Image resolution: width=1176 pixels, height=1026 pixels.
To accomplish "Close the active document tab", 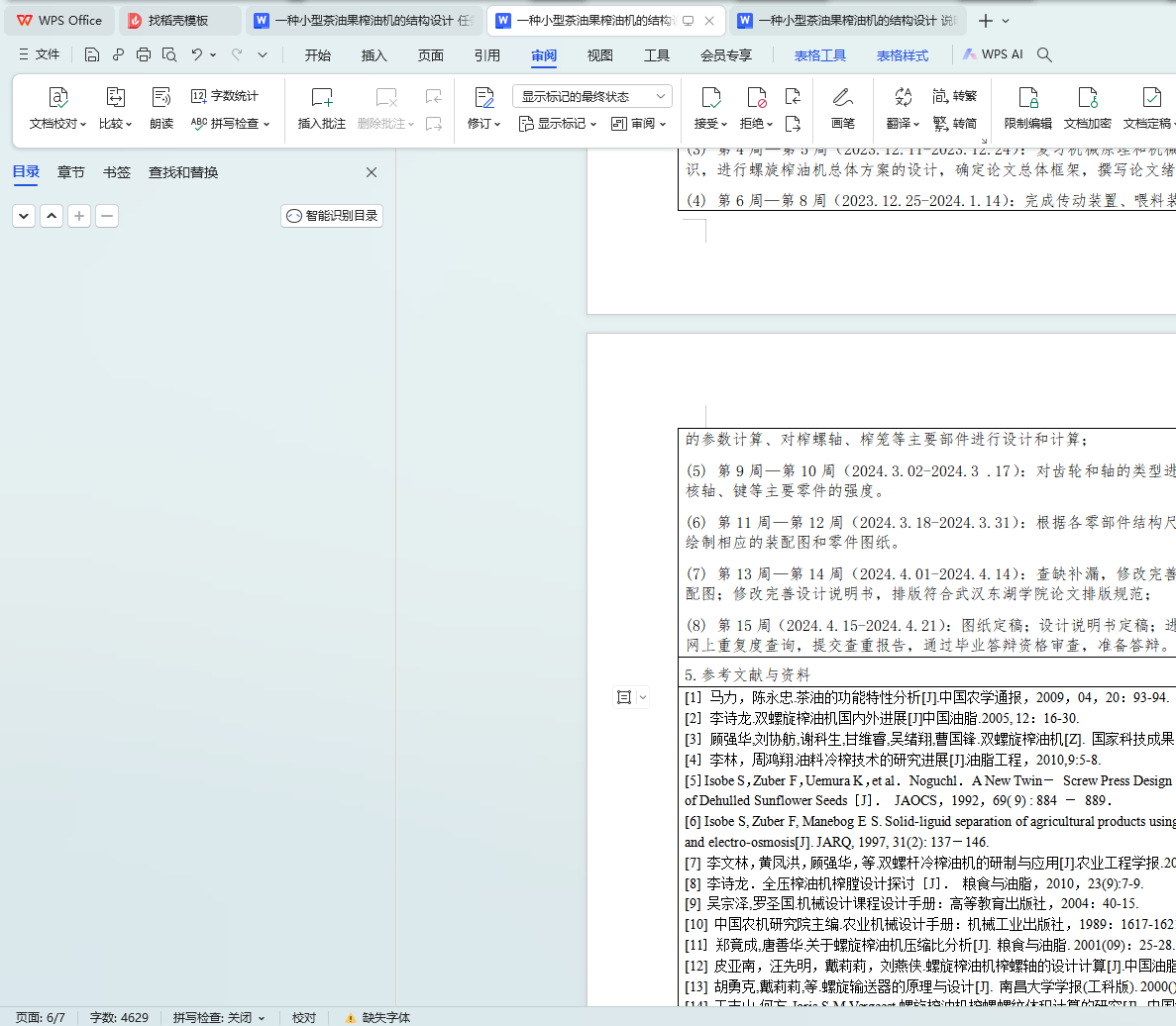I will click(709, 21).
